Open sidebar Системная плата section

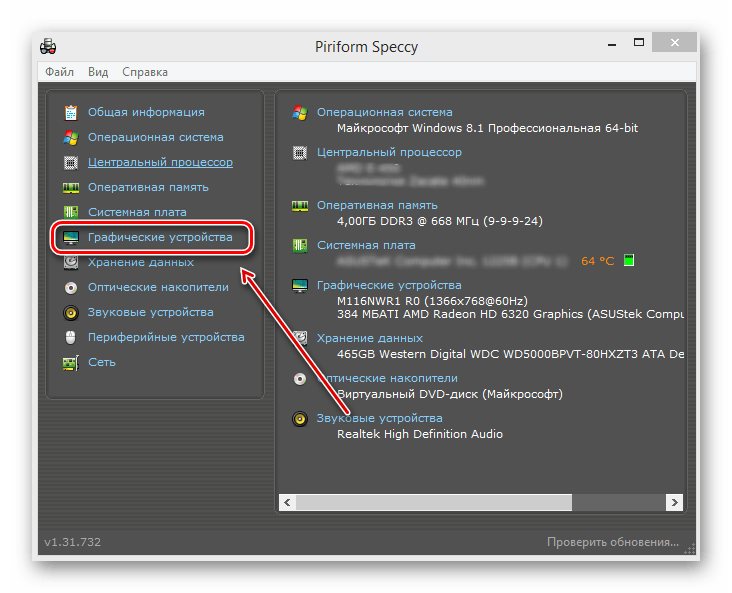coord(137,212)
